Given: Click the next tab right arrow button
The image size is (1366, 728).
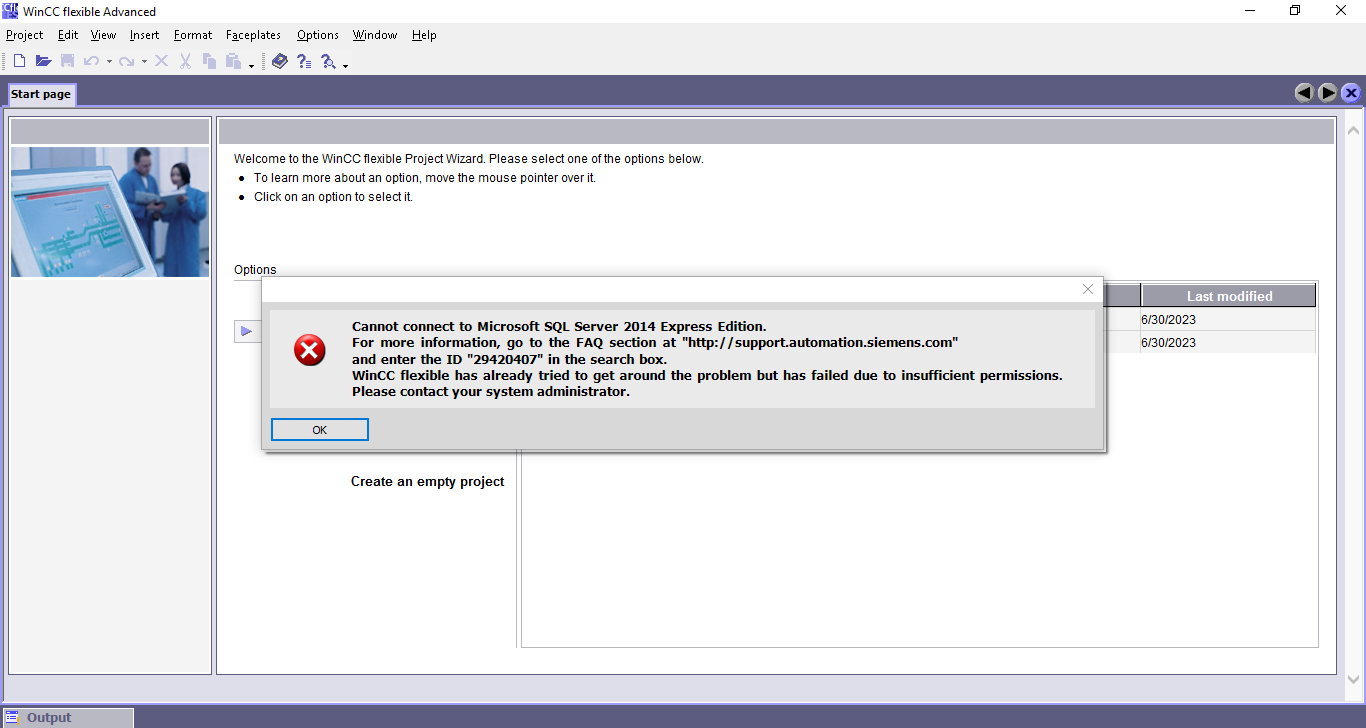Looking at the screenshot, I should (1328, 93).
